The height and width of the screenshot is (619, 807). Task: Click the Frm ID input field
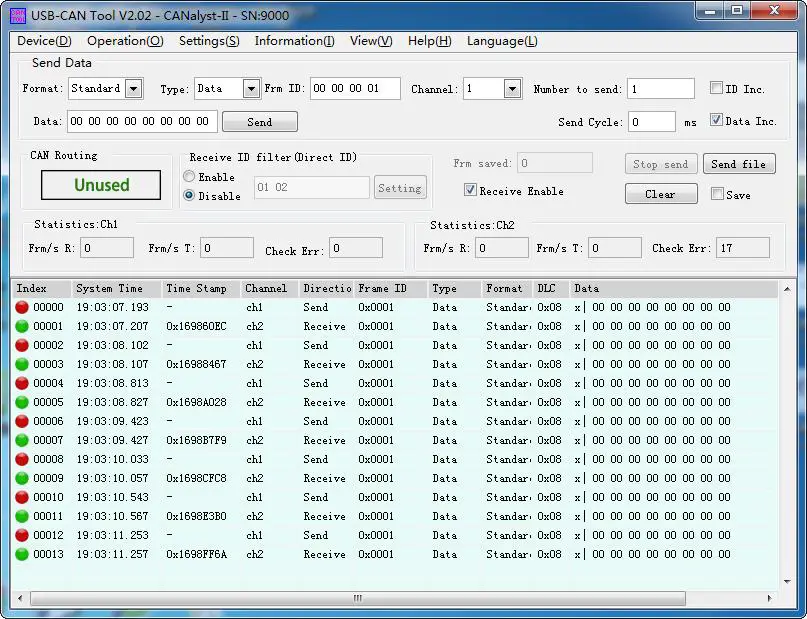(355, 89)
